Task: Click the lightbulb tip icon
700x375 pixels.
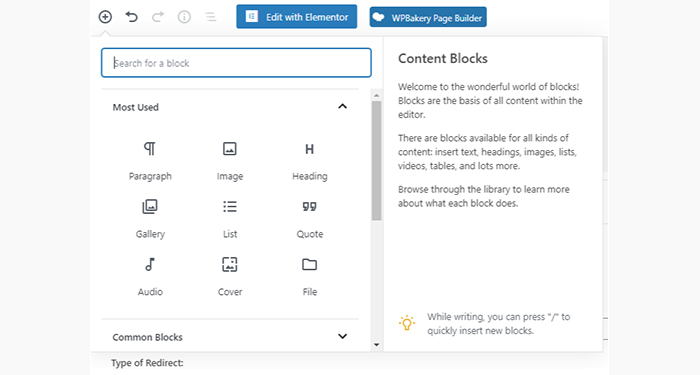Action: pos(407,323)
